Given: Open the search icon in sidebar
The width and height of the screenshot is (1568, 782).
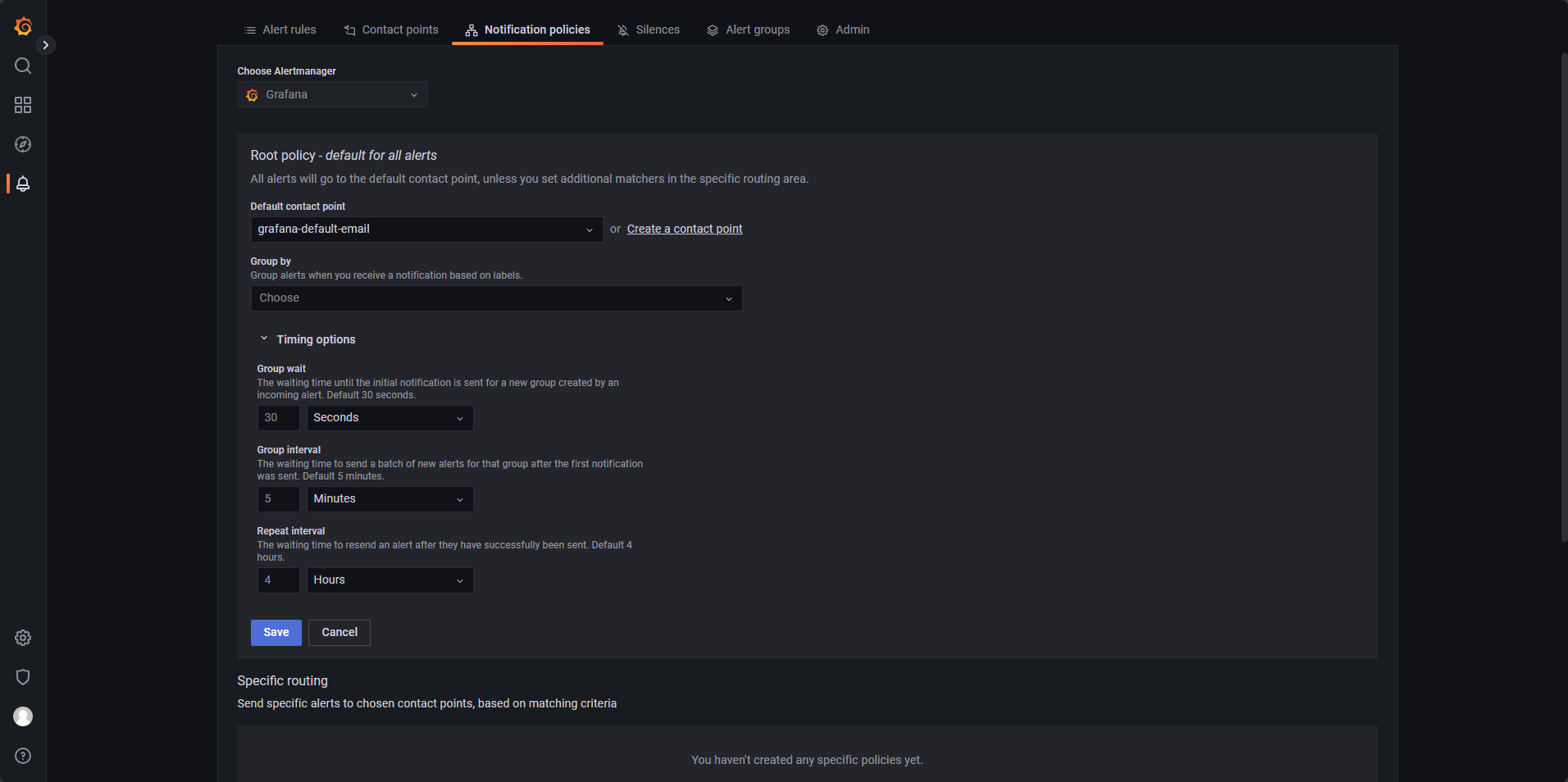Looking at the screenshot, I should click(x=23, y=66).
